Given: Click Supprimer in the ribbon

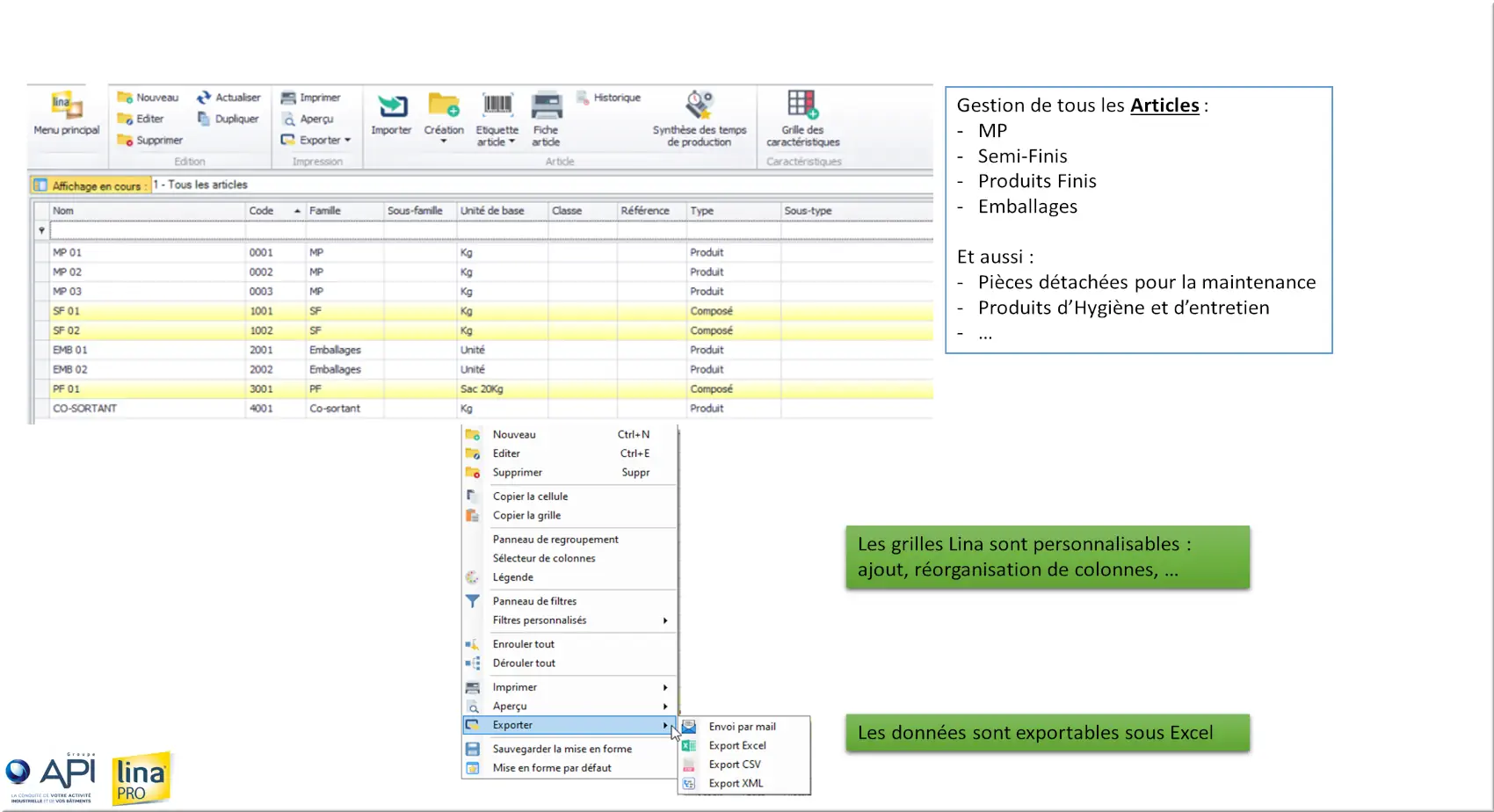Looking at the screenshot, I should point(150,141).
